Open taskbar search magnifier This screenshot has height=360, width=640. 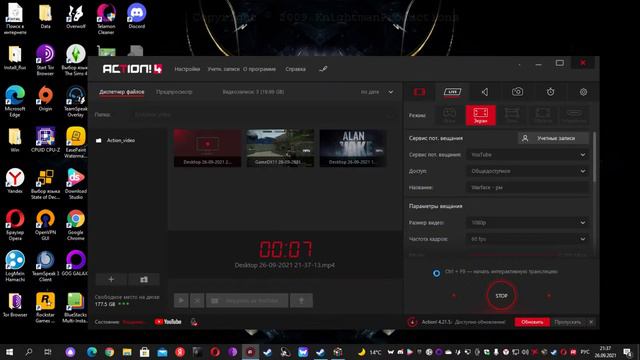[x=29, y=352]
